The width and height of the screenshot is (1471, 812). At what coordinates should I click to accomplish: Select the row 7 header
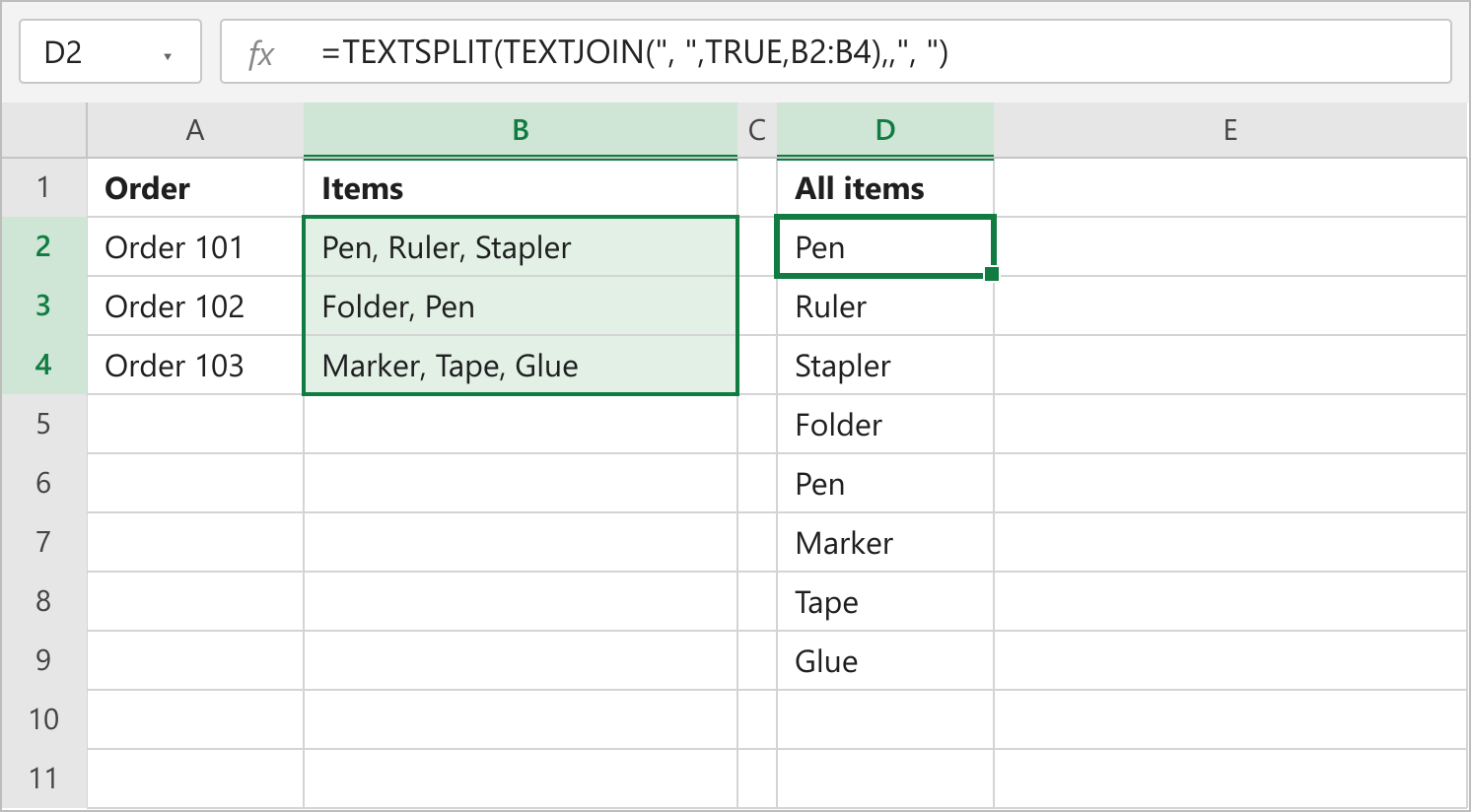pos(43,542)
